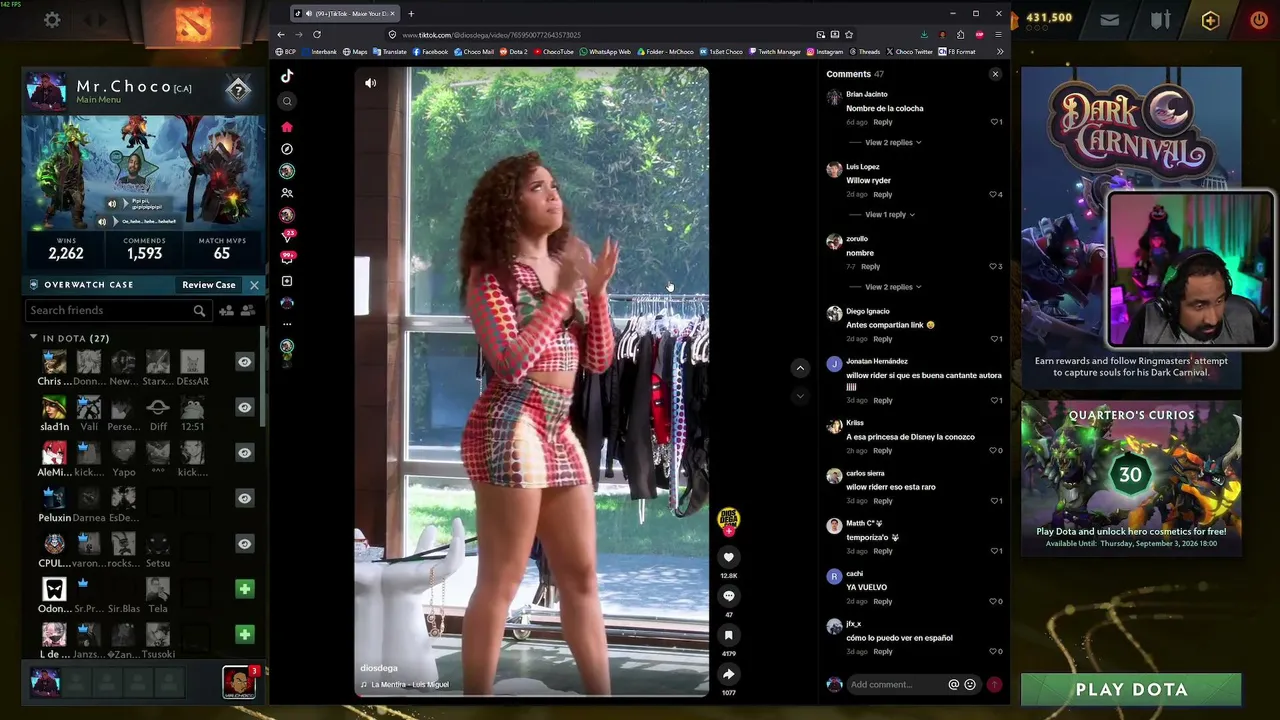This screenshot has width=1280, height=720.
Task: Open TikTok activity inbox with 23 badge
Action: tap(288, 237)
